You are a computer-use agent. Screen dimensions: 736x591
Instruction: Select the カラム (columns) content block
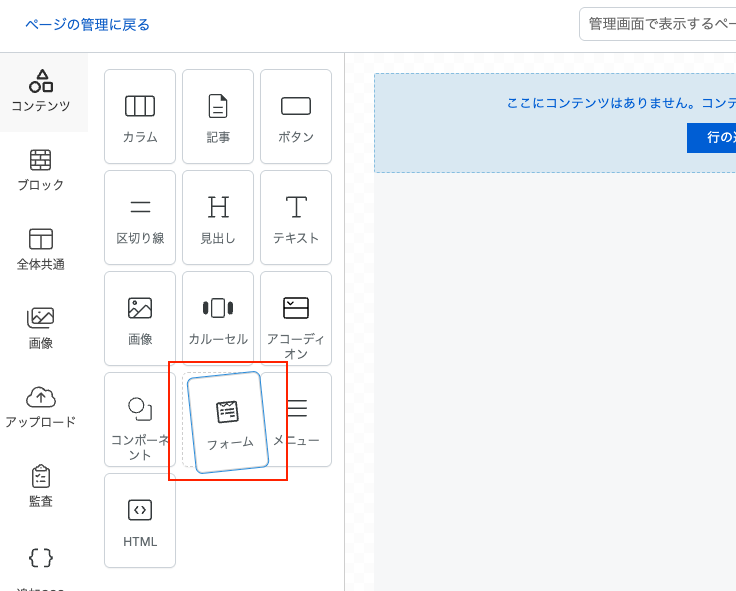[140, 117]
